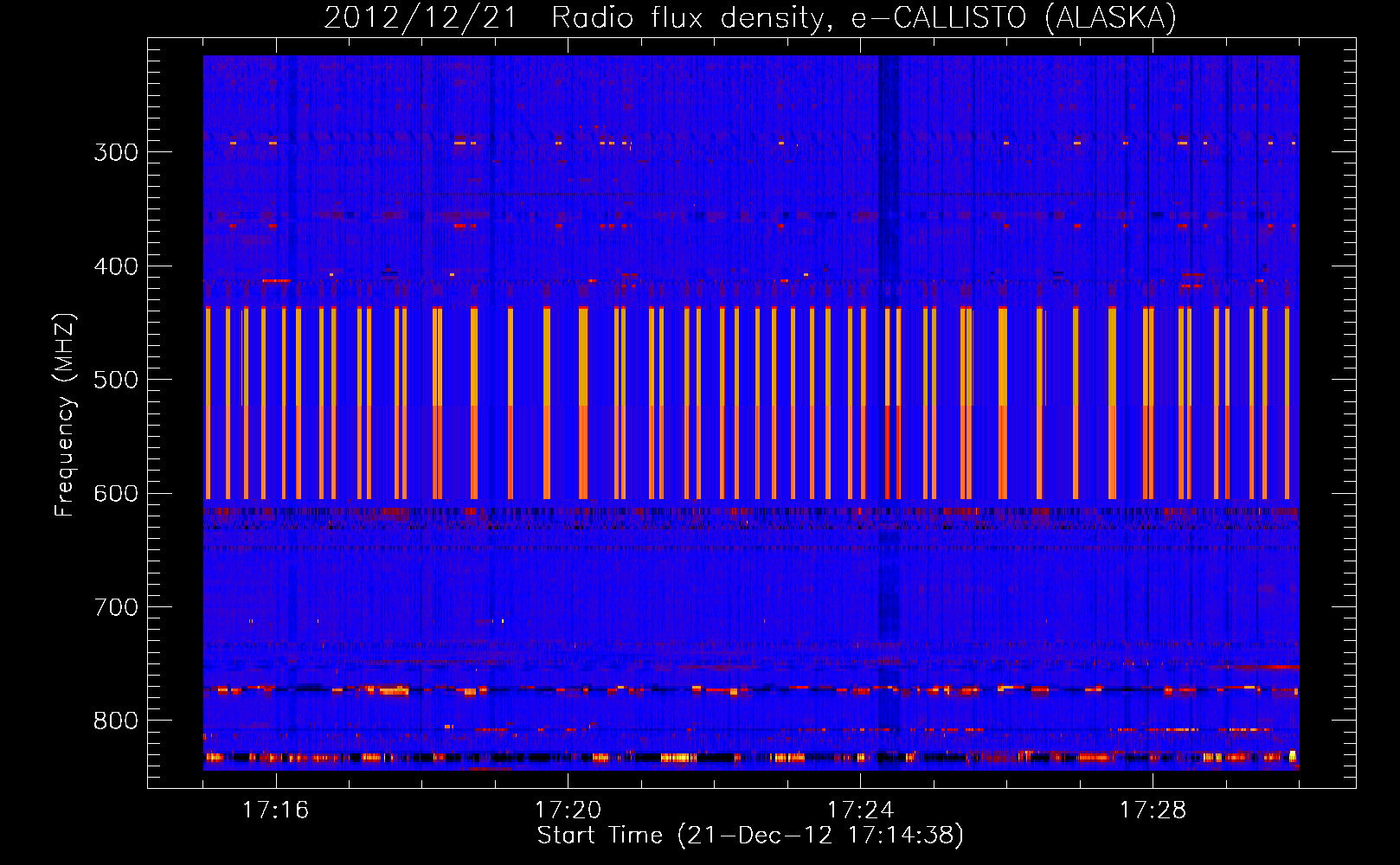Screen dimensions: 1400x865
Task: Click the 17:20 time tick label
Action: 568,810
